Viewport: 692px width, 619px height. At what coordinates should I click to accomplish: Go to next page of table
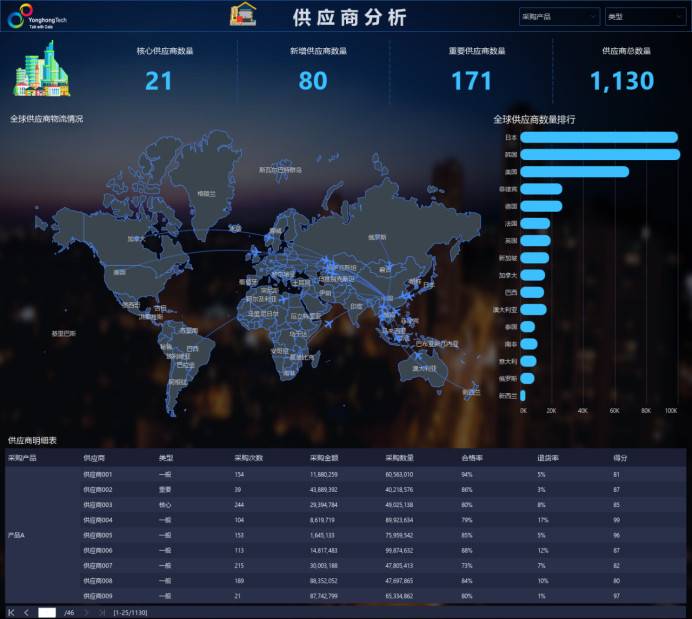(87, 611)
